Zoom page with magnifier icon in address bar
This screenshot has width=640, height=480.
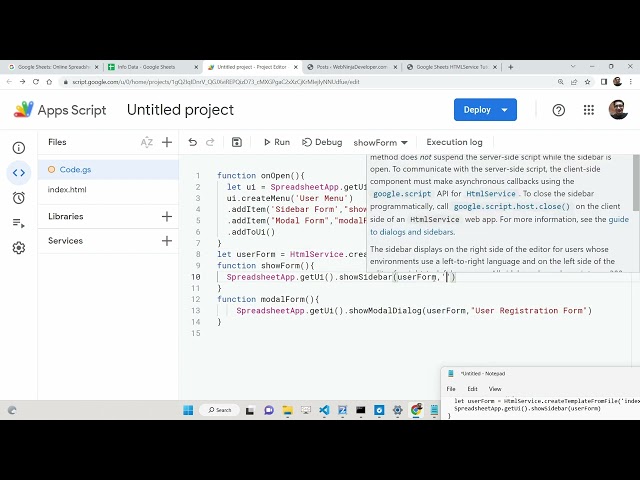(x=560, y=82)
